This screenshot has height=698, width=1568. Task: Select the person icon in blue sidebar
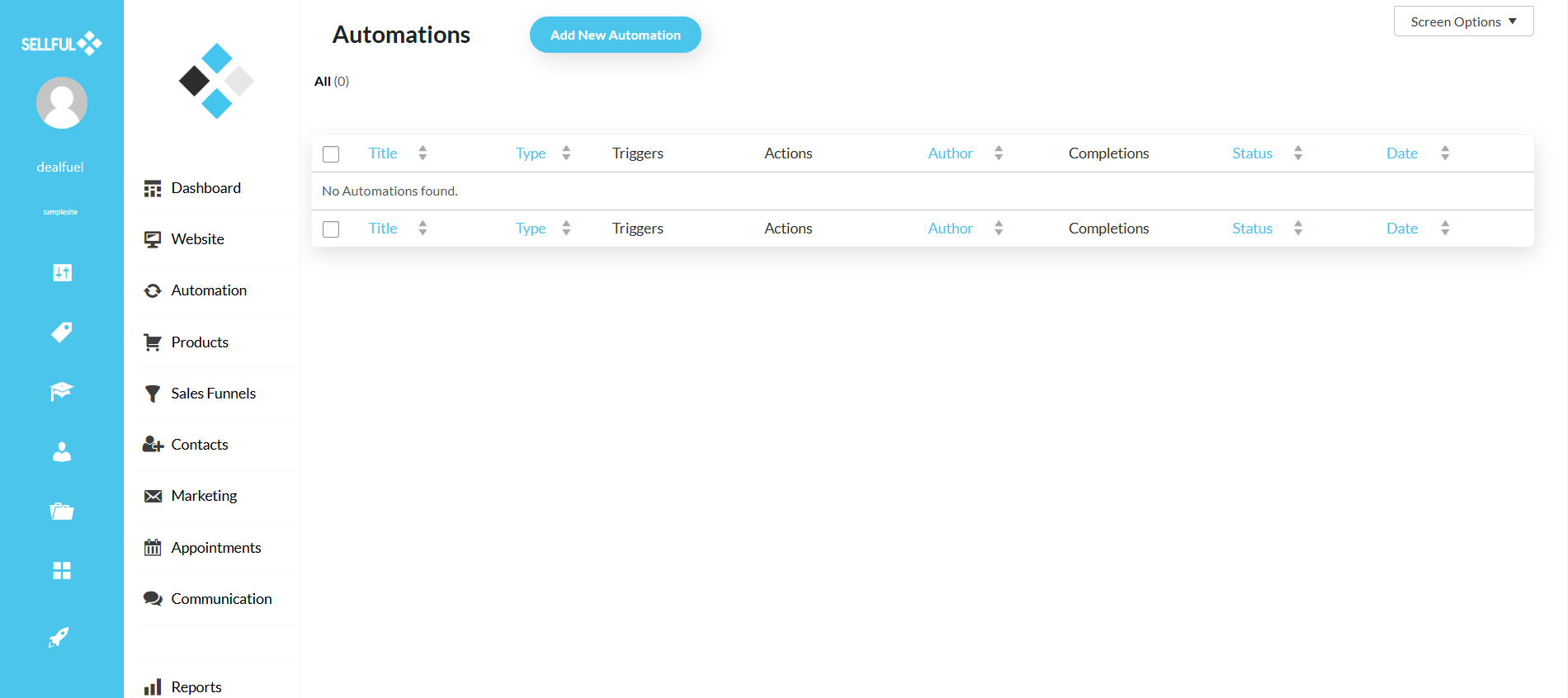click(x=61, y=451)
